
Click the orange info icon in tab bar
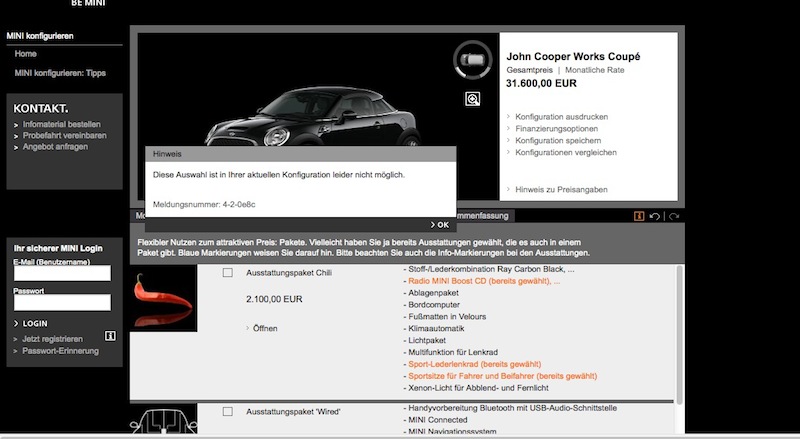[x=639, y=215]
